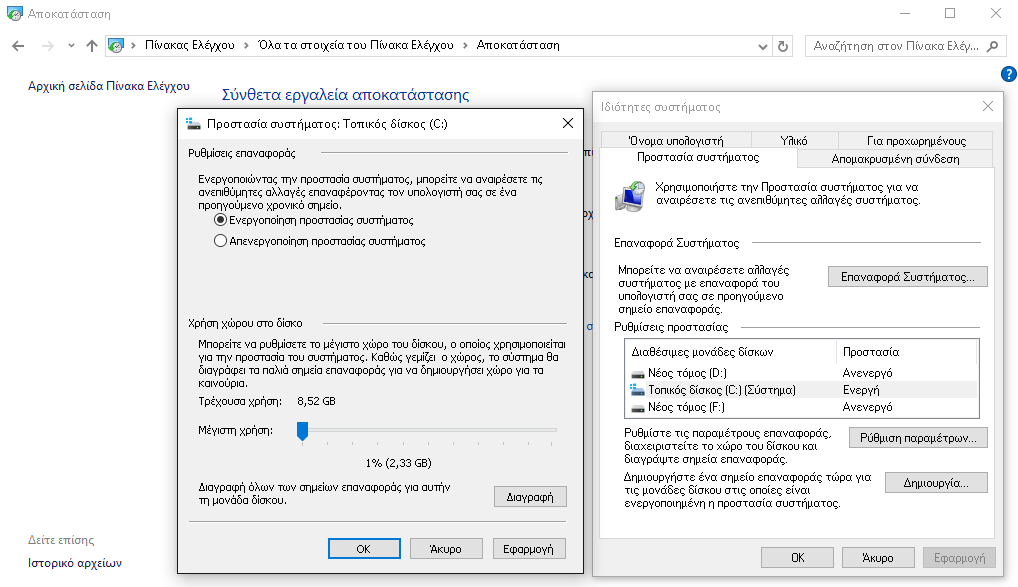Switch to Όνομα υπολογιστή tab
Viewport: 1018px width, 587px height.
[x=676, y=140]
